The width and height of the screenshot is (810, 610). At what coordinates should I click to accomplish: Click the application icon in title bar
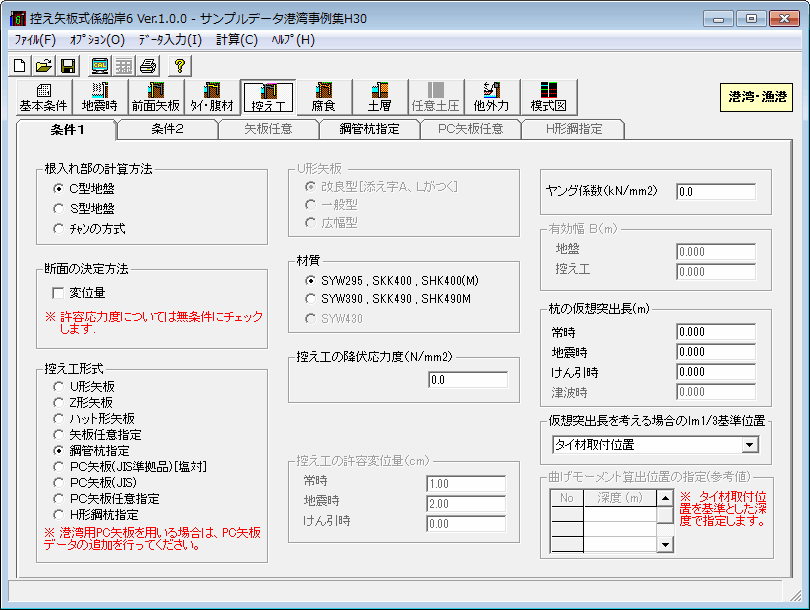pyautogui.click(x=18, y=19)
